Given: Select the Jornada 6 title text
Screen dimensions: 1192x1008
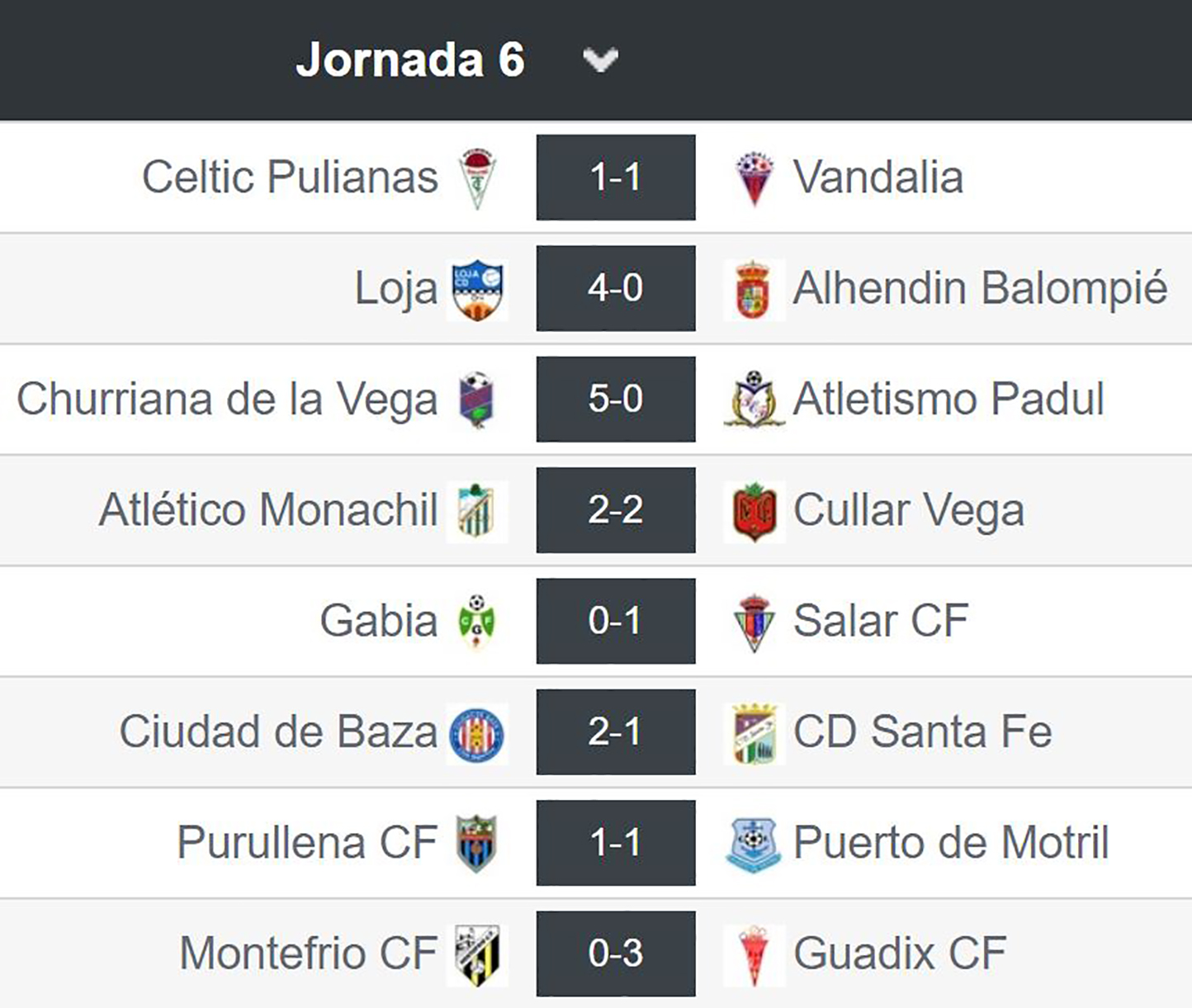Looking at the screenshot, I should tap(410, 60).
